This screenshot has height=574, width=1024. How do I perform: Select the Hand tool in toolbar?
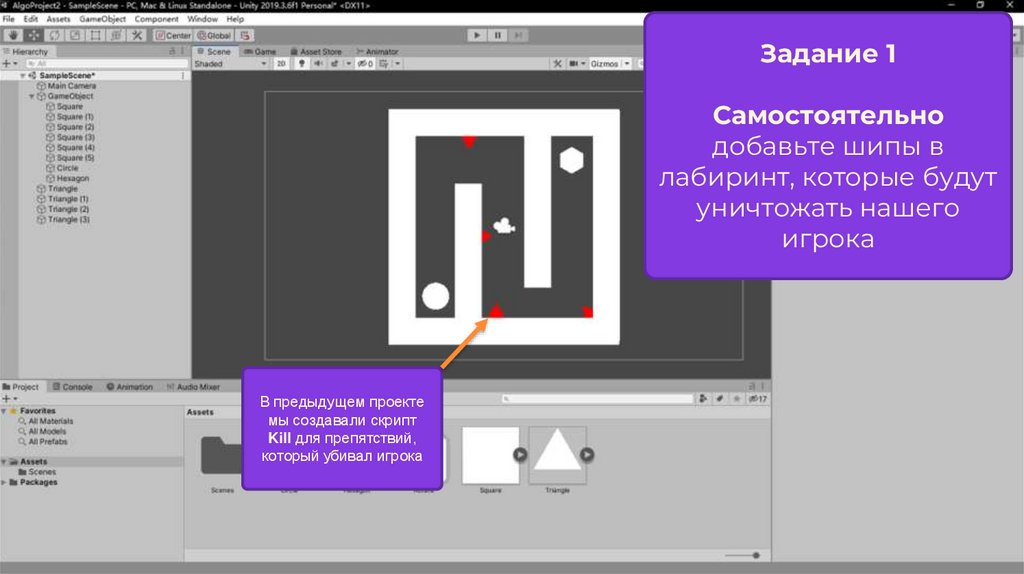12,35
